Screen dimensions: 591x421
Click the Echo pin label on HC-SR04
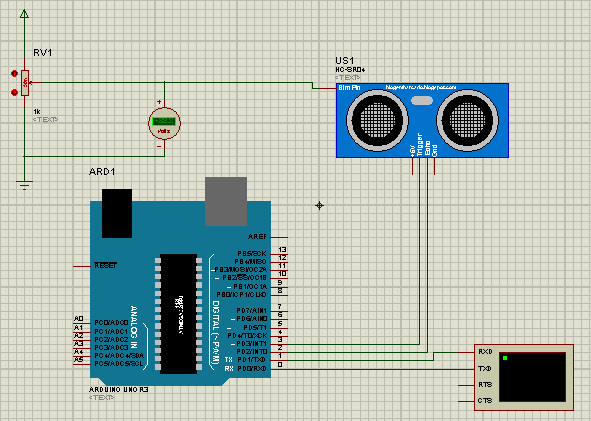coord(427,148)
